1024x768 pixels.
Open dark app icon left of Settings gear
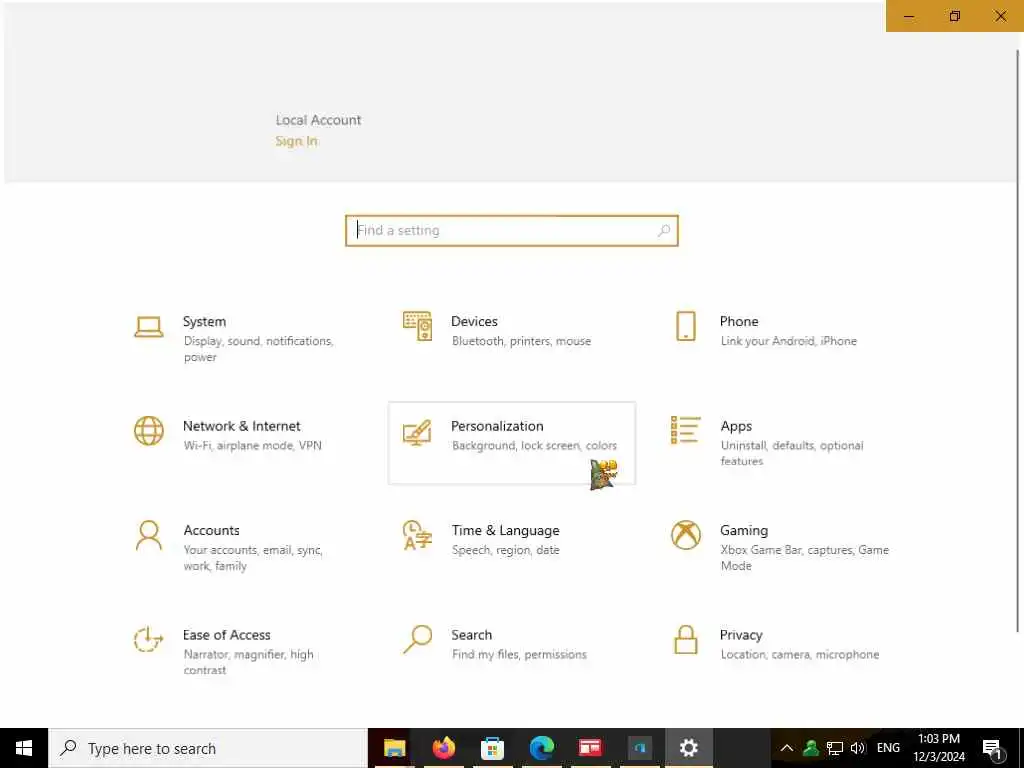click(639, 748)
